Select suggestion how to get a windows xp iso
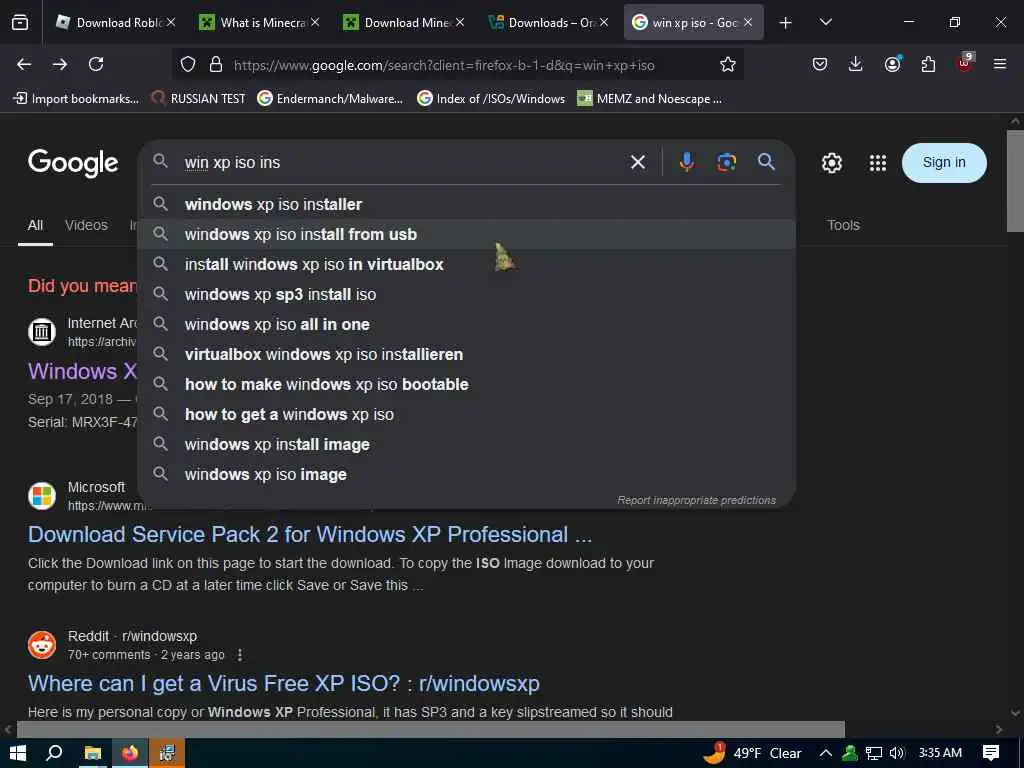Image resolution: width=1024 pixels, height=768 pixels. 466,415
